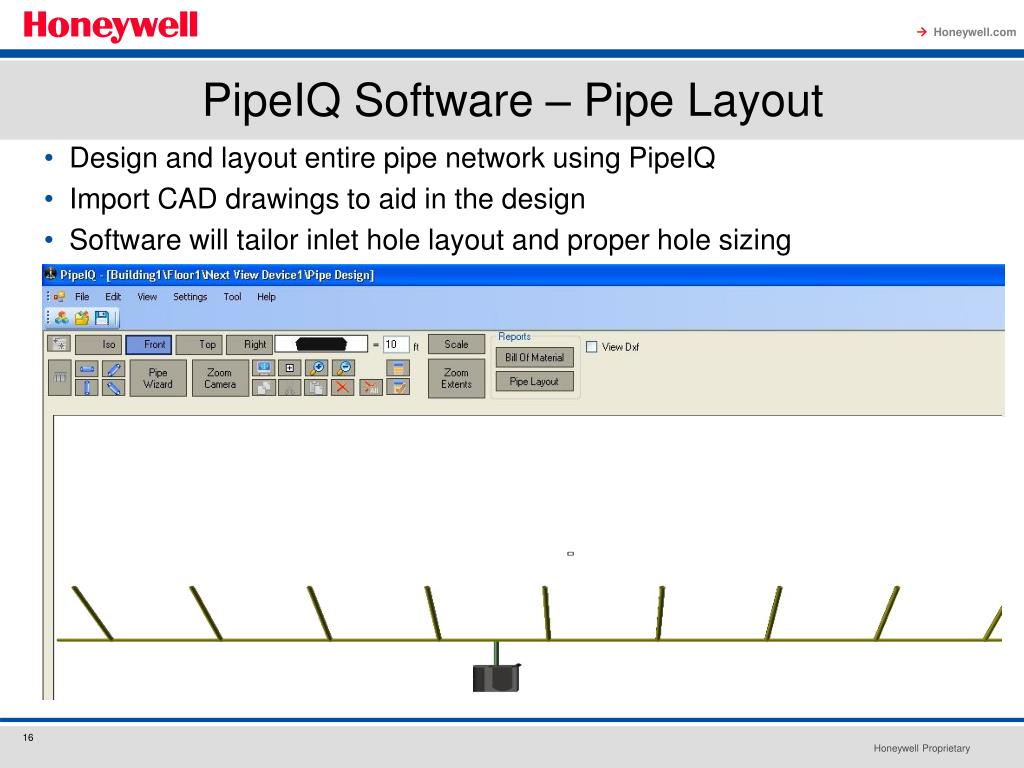This screenshot has width=1024, height=768.
Task: Click the upper properties list icon
Action: pos(398,368)
